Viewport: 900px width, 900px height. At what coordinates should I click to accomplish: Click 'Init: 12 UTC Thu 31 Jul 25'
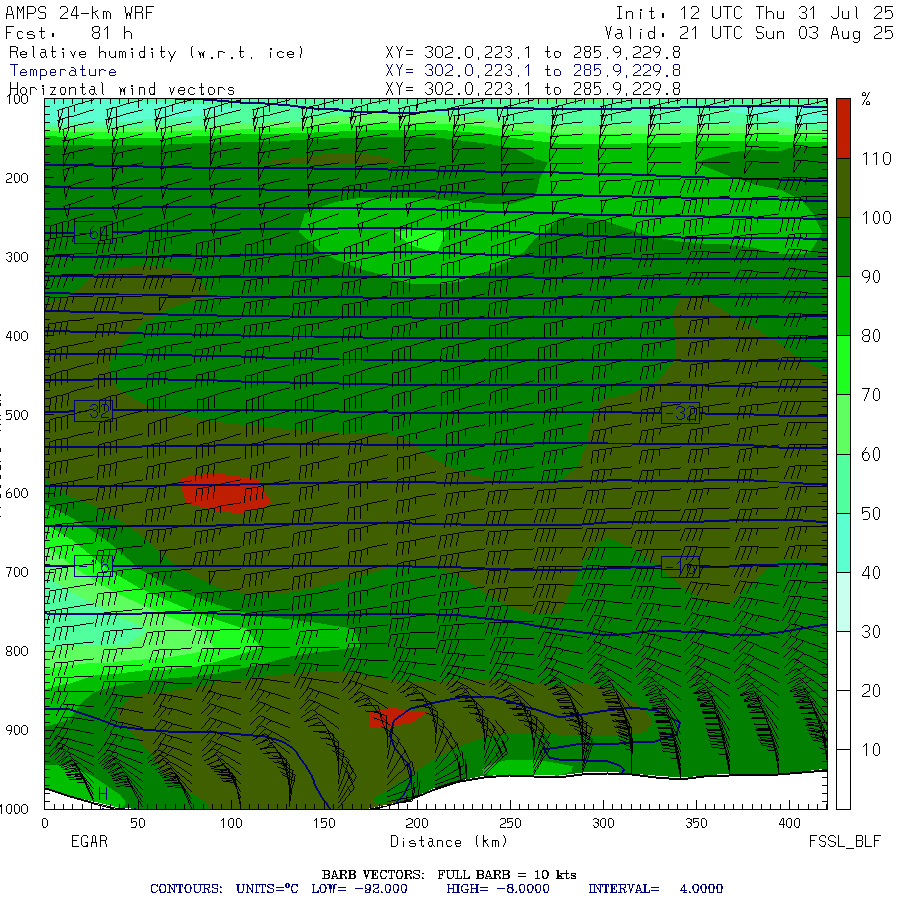pyautogui.click(x=754, y=13)
